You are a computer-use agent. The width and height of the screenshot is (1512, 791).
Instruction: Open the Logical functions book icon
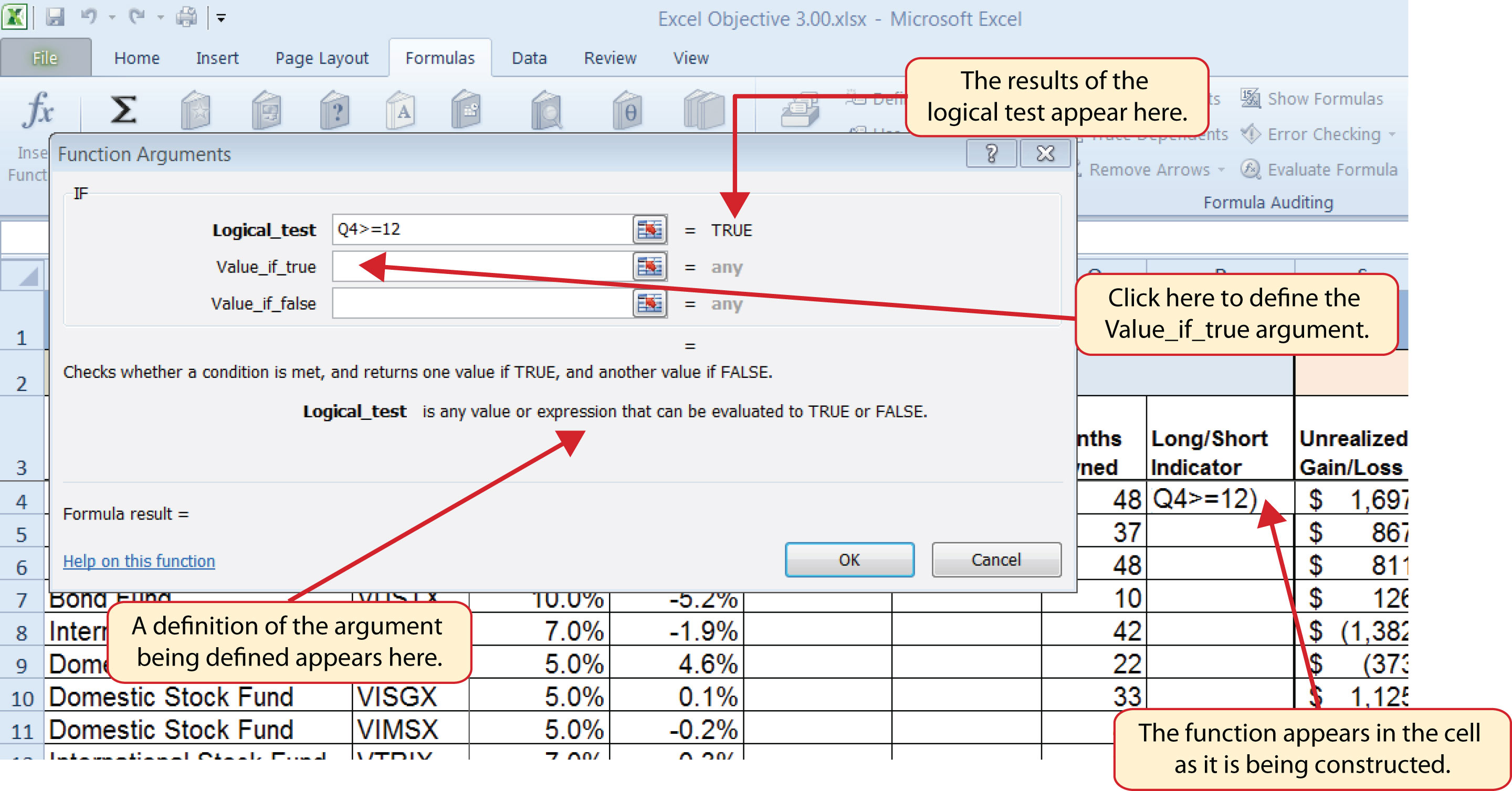point(334,109)
